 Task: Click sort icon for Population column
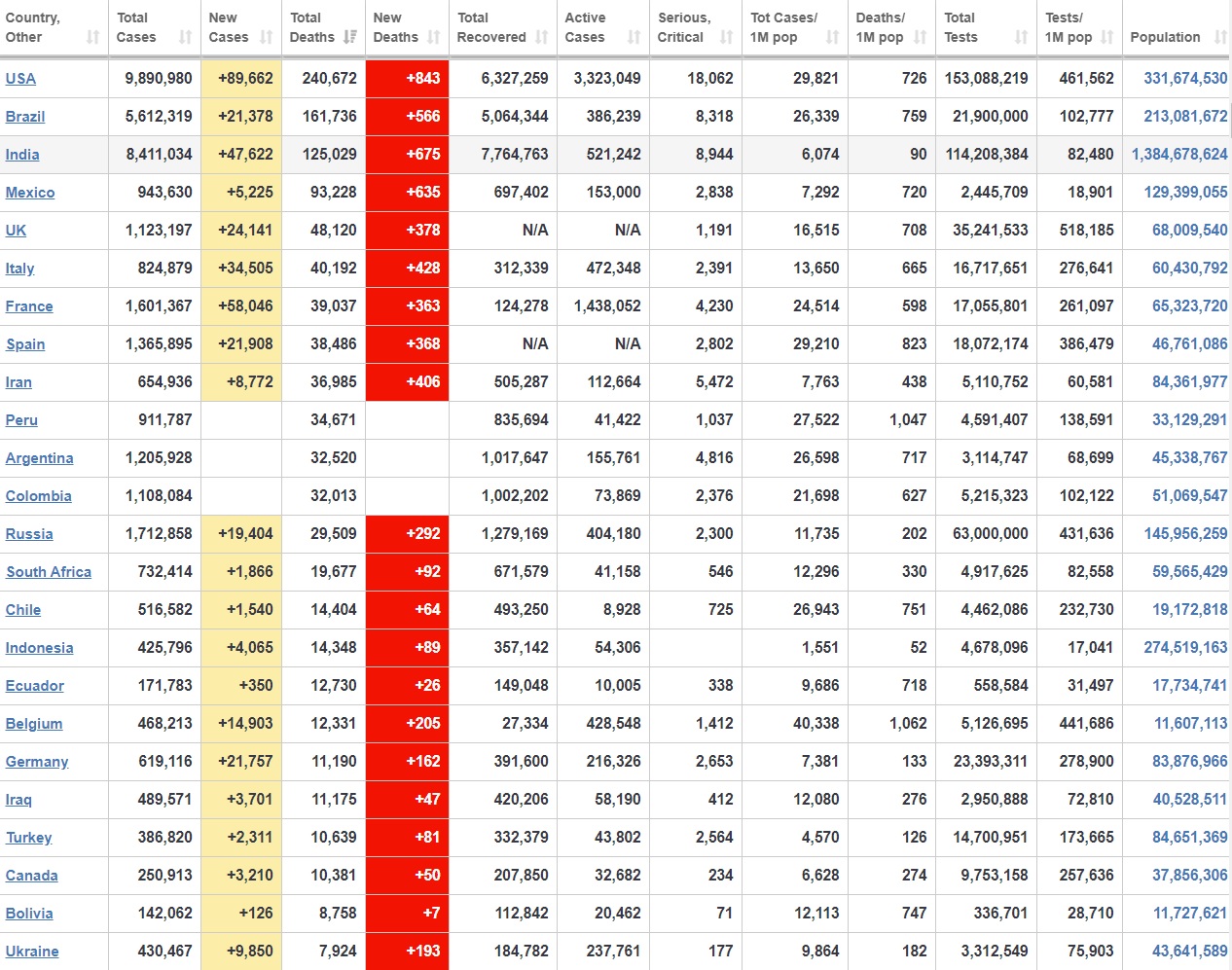[x=1221, y=38]
